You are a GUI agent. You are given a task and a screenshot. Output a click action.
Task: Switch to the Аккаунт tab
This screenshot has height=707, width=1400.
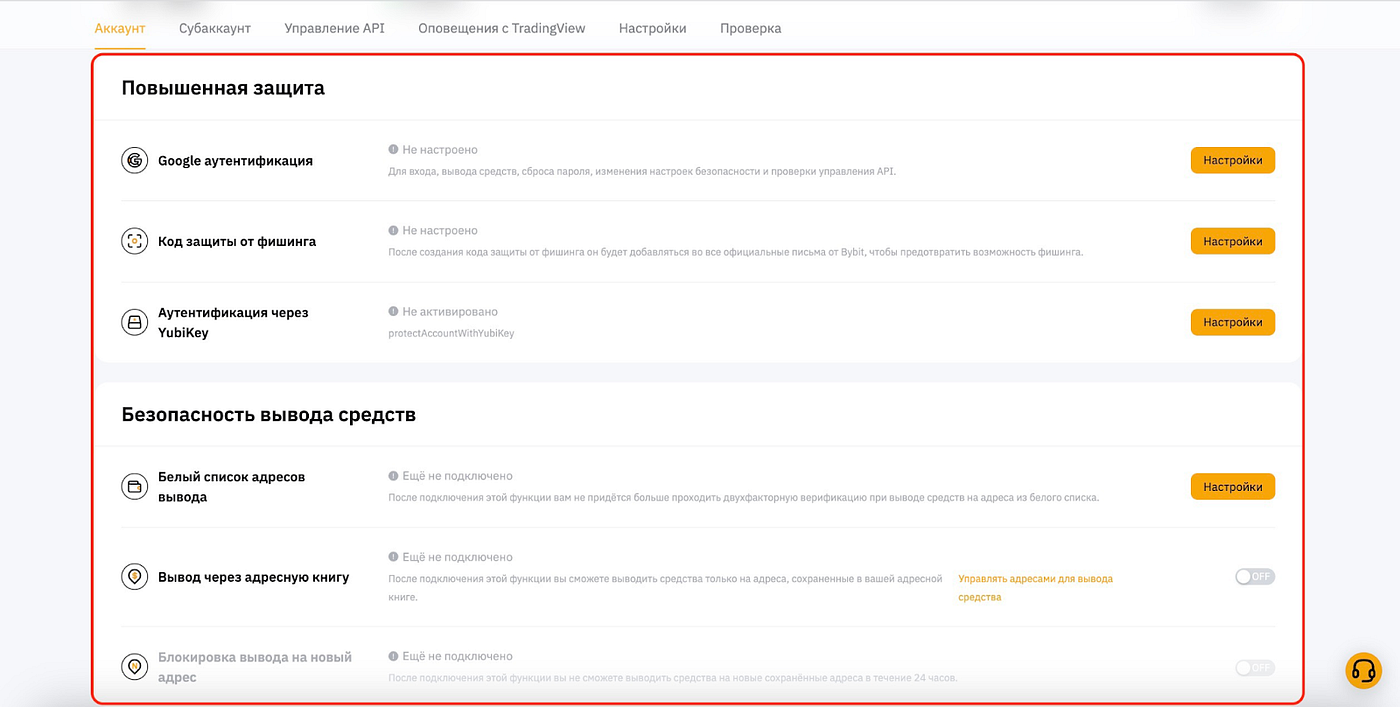(x=120, y=28)
